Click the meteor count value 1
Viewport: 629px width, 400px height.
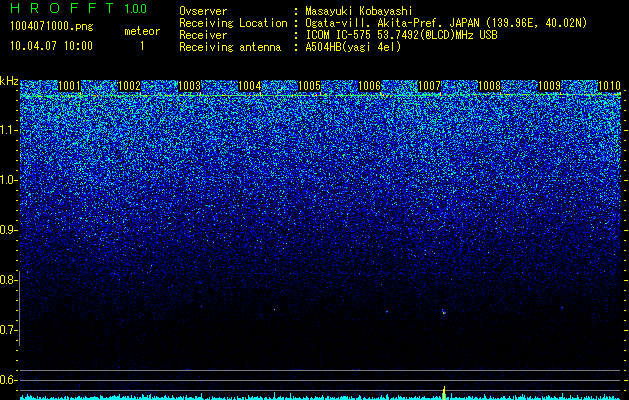142,46
